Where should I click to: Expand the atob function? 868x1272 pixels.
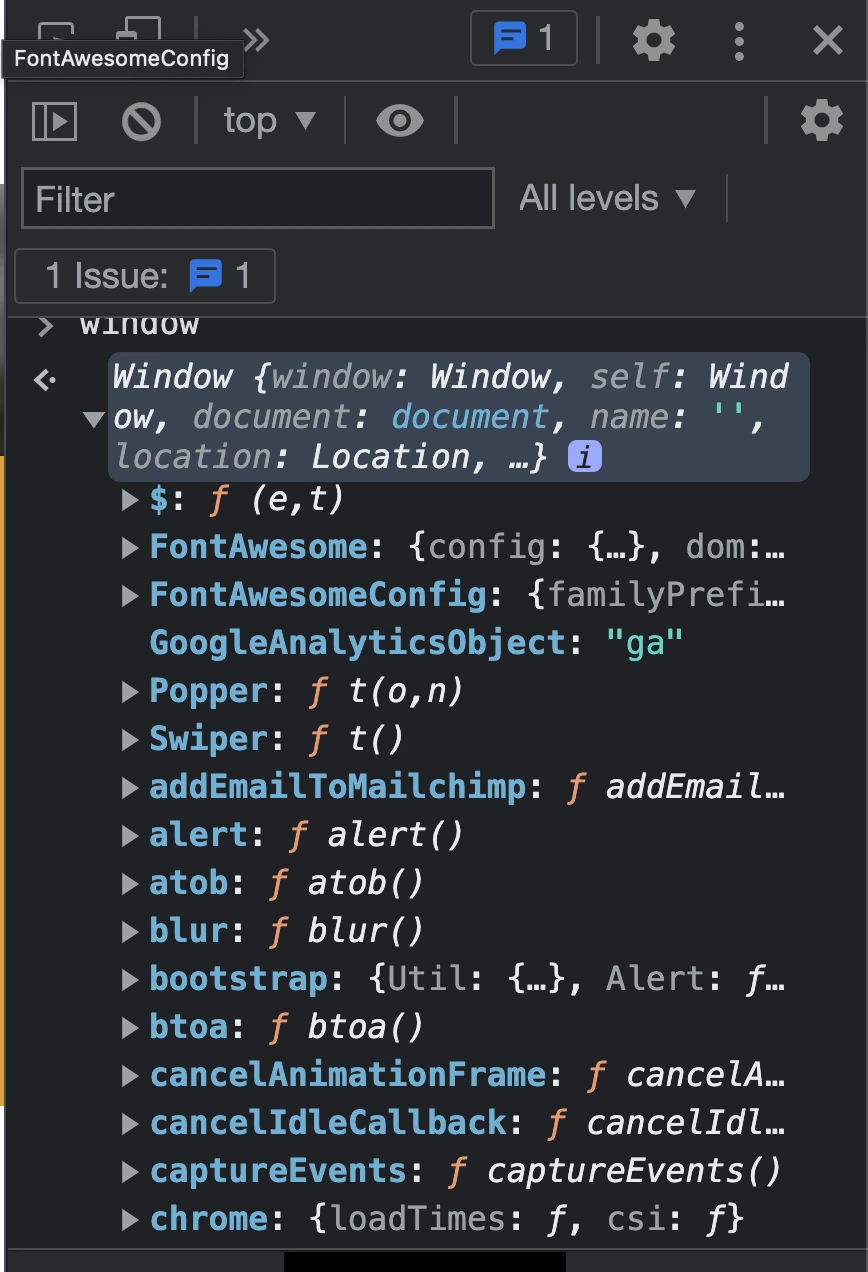tap(130, 883)
